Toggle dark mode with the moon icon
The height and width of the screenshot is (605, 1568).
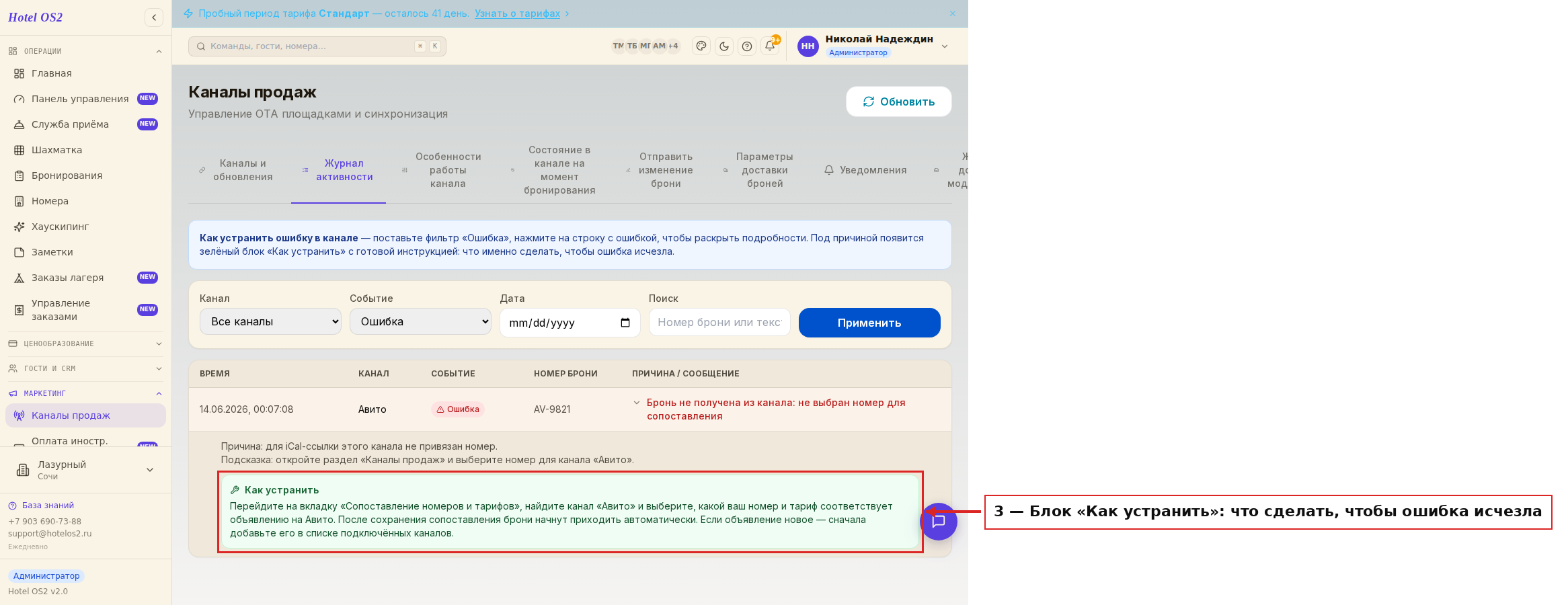[x=724, y=46]
